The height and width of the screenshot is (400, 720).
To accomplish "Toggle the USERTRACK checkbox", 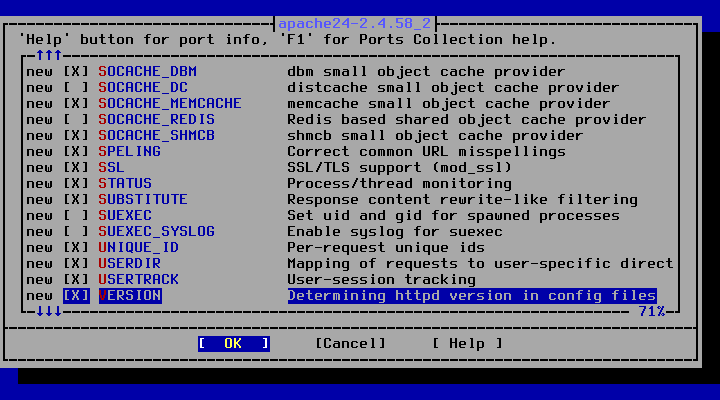I will tap(76, 280).
